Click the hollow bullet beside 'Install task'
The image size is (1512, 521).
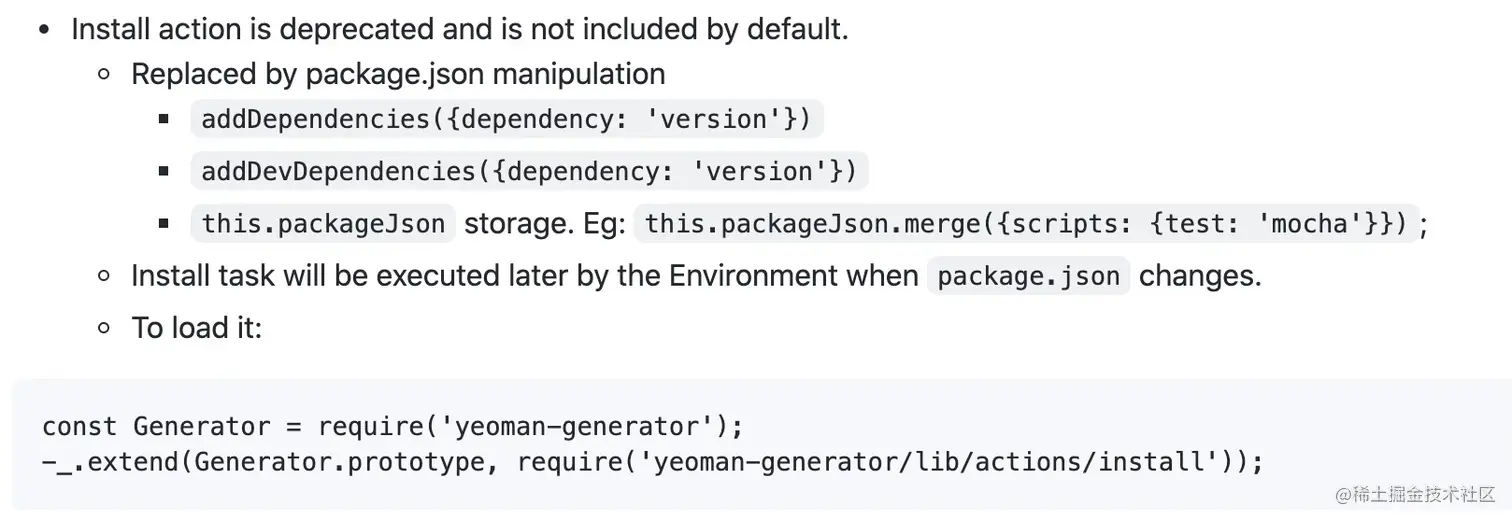coord(104,276)
